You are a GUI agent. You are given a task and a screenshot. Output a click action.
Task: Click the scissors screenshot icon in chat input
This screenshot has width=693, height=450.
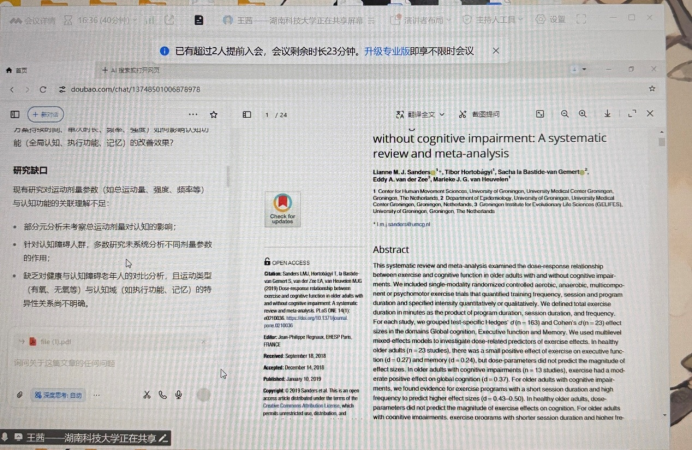pos(146,395)
